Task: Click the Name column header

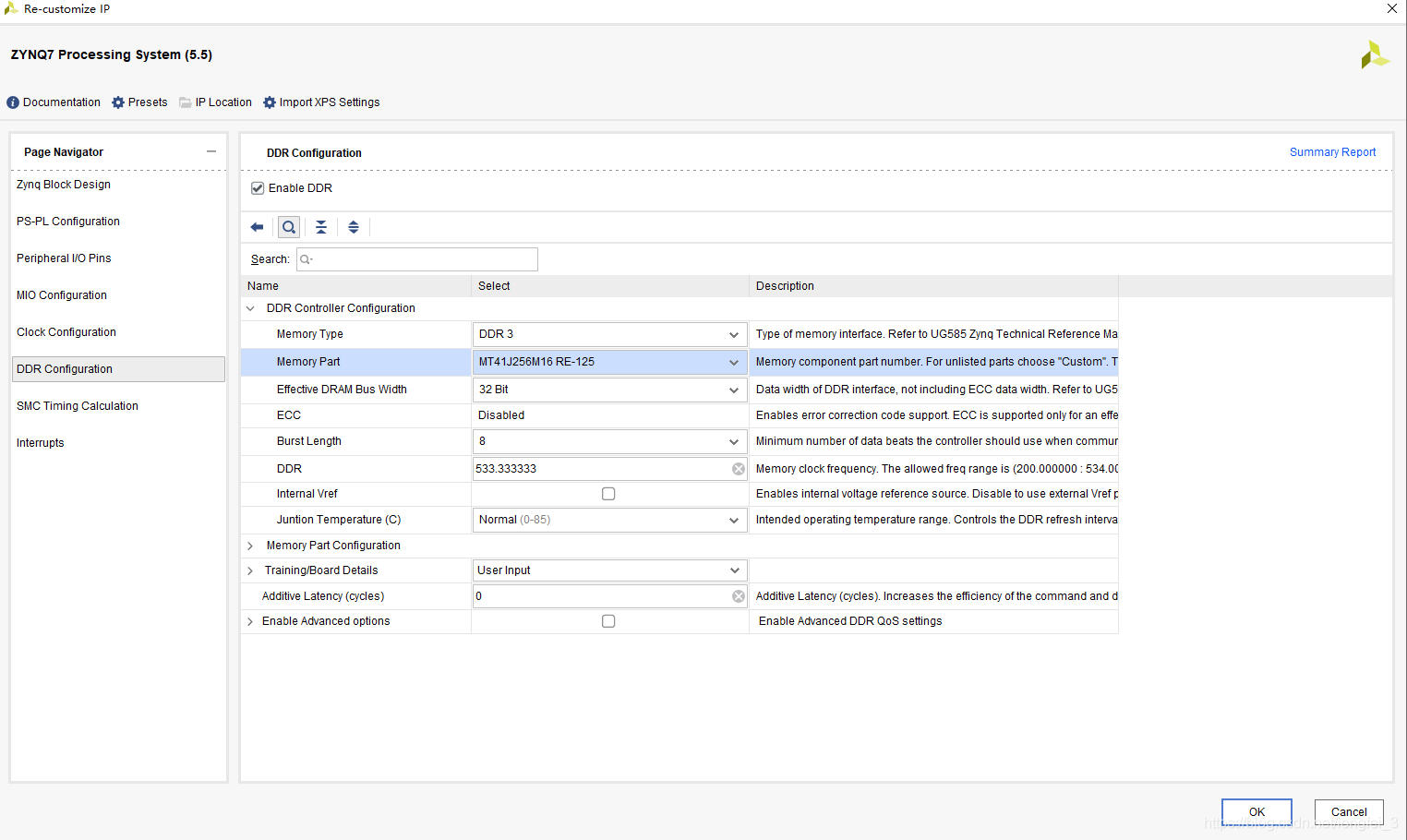Action: (356, 286)
